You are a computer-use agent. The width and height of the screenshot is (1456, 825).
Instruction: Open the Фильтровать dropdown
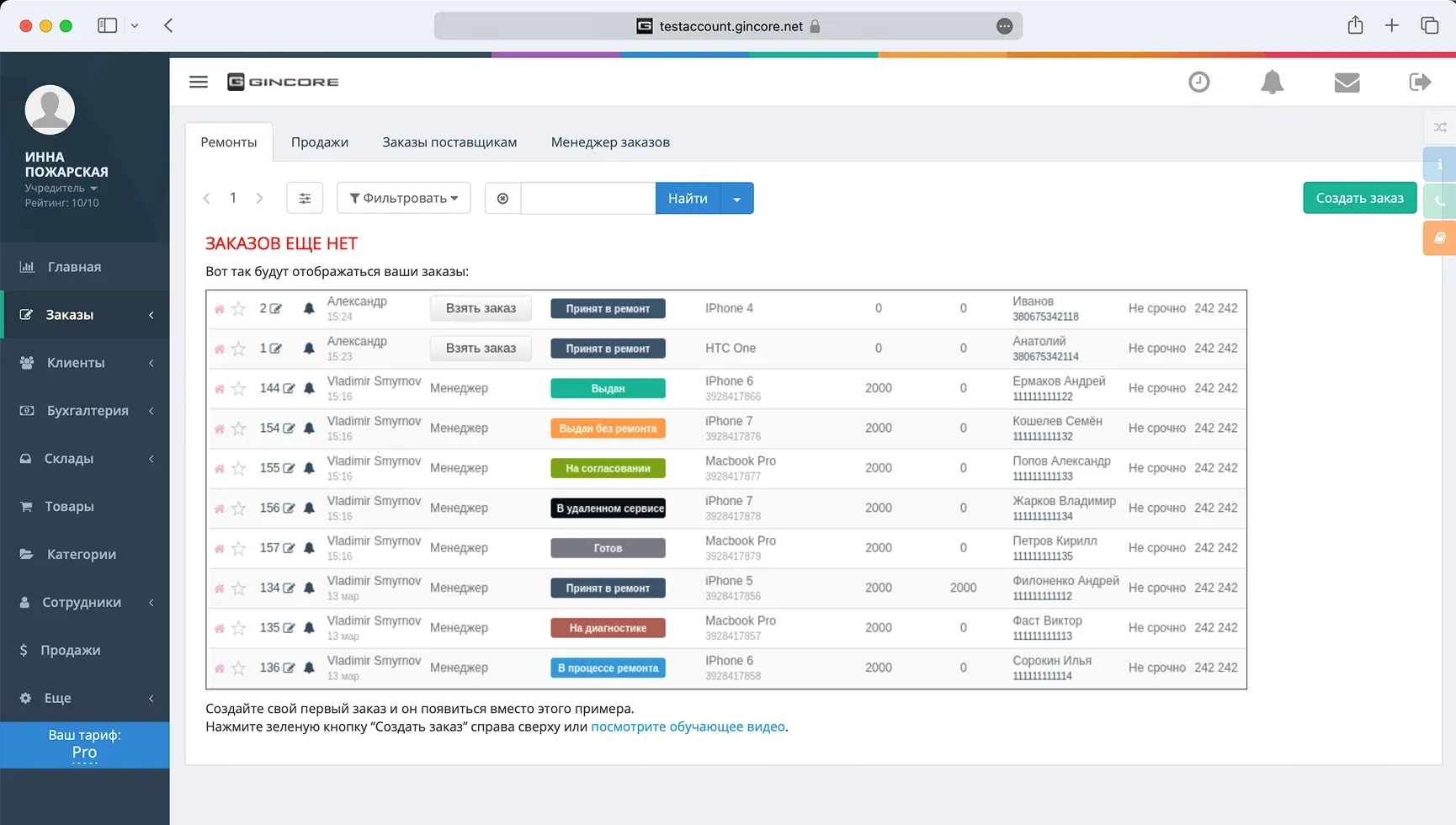tap(403, 198)
